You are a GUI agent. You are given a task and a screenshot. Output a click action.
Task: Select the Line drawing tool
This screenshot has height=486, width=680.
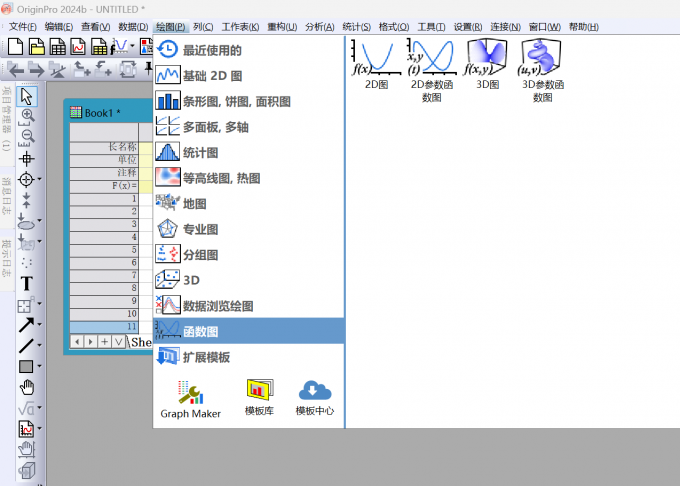26,346
